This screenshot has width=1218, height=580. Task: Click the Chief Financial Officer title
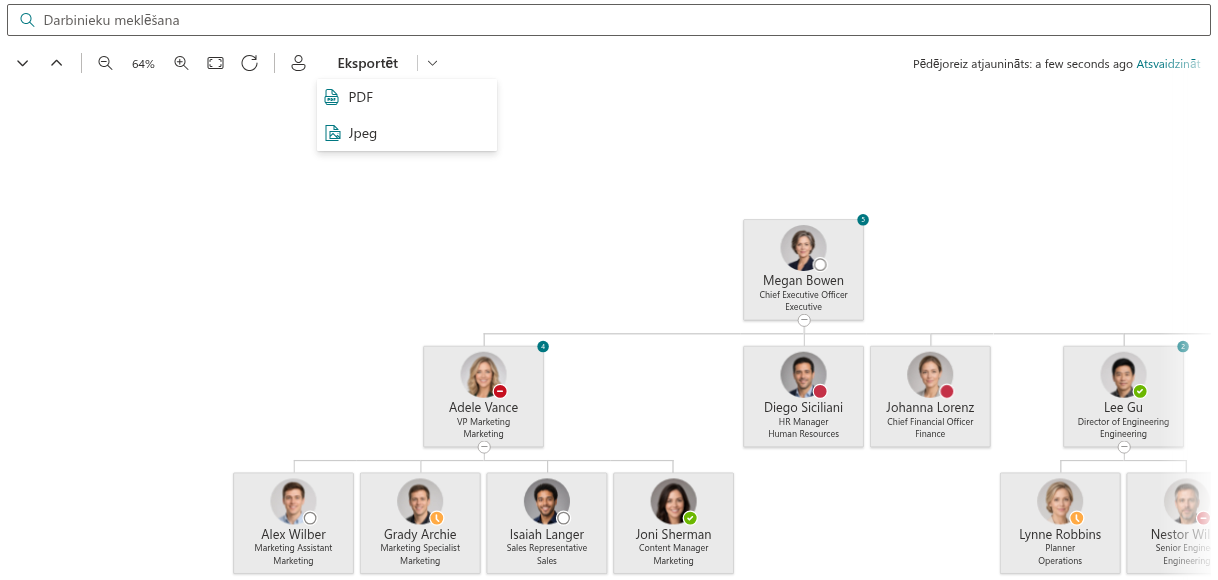(x=930, y=422)
